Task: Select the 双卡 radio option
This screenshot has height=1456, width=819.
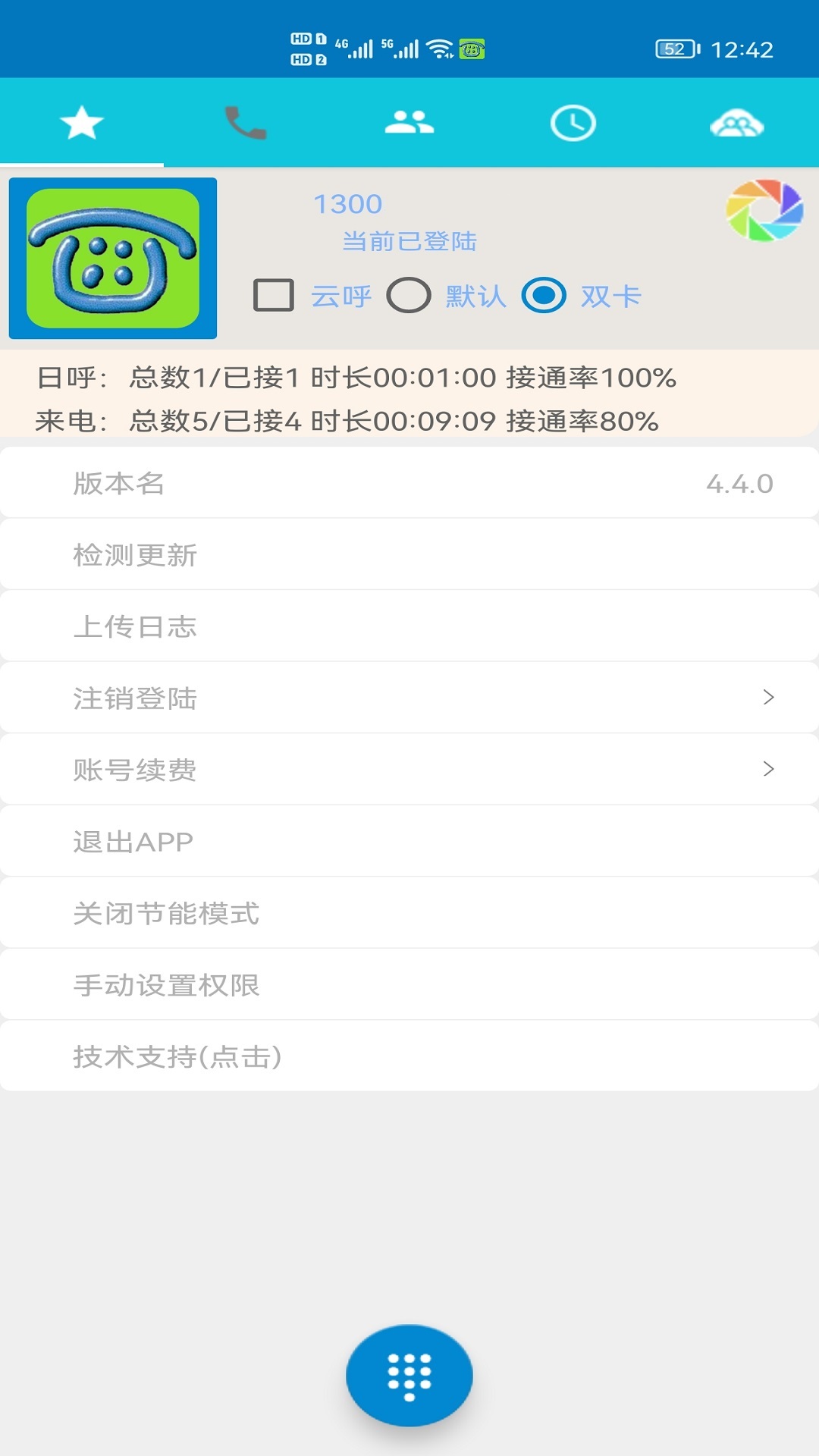Action: tap(544, 296)
